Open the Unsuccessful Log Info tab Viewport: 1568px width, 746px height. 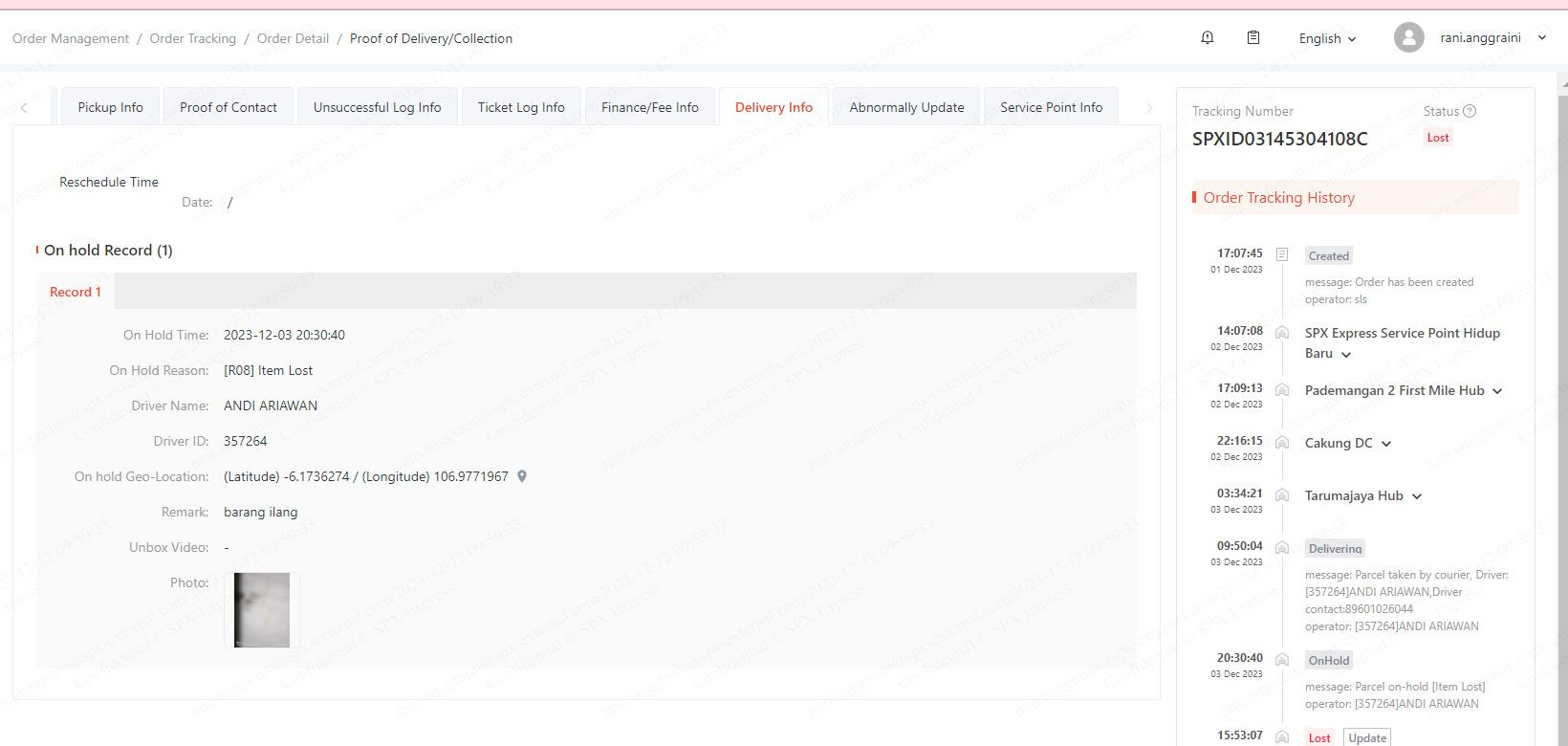[378, 107]
